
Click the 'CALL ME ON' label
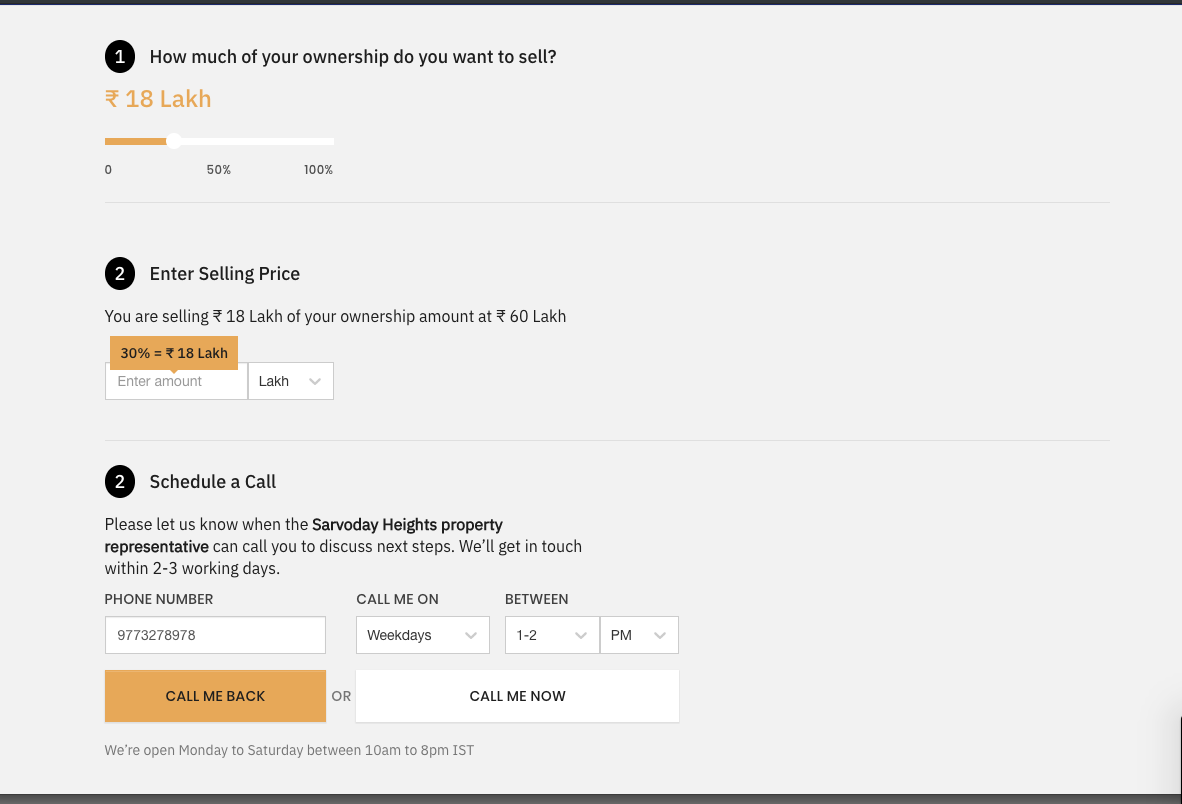[397, 599]
